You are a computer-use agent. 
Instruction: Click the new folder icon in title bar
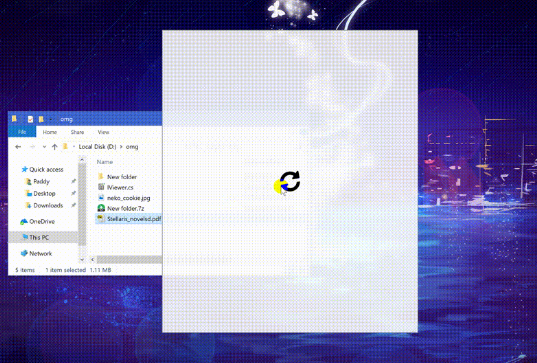click(x=41, y=119)
